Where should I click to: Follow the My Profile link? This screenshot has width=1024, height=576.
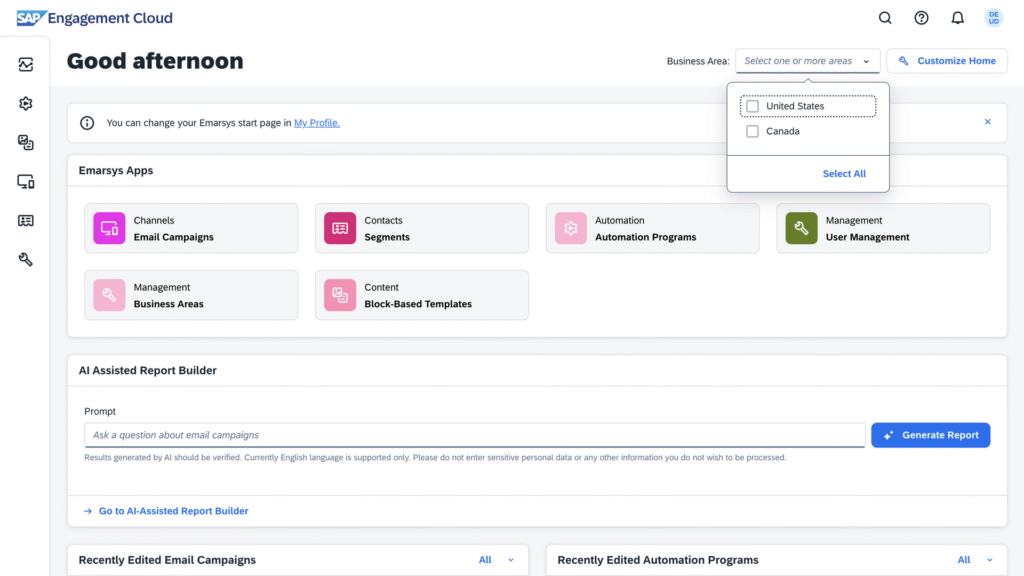pos(316,123)
